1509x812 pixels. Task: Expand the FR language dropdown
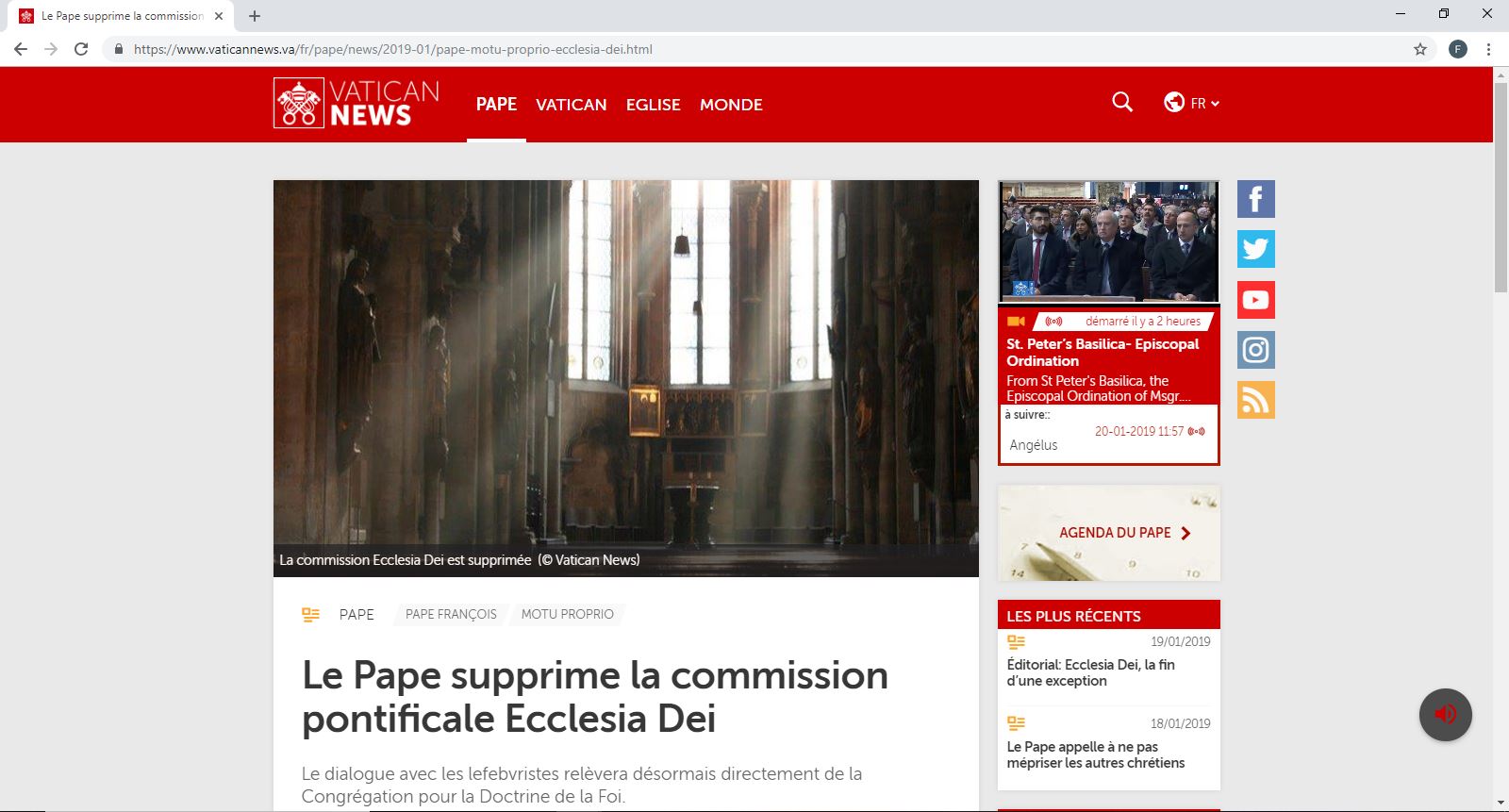(1192, 103)
